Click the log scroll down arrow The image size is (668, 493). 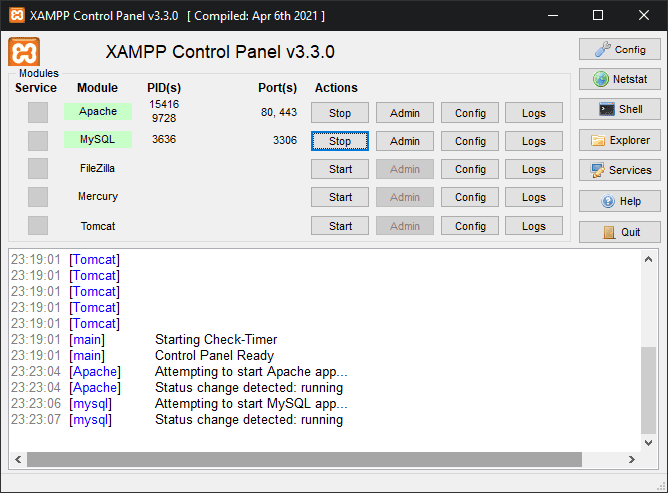[648, 443]
